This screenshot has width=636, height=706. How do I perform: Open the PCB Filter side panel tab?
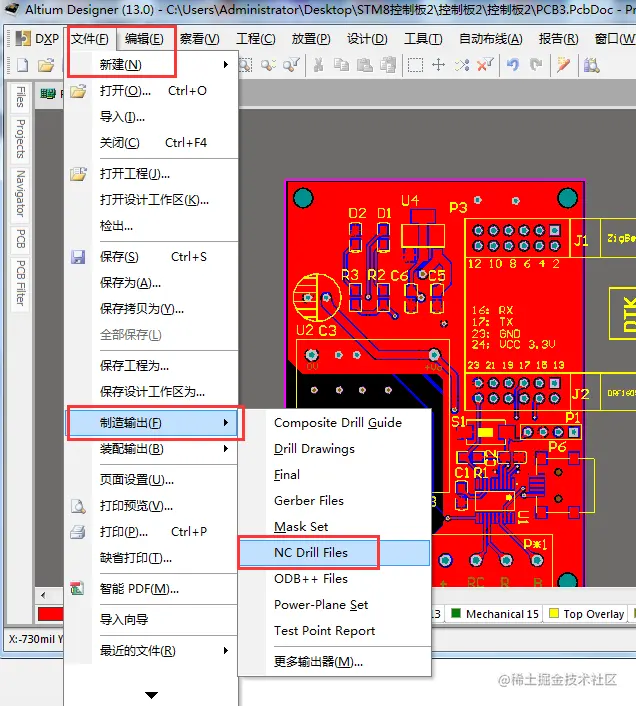point(20,283)
